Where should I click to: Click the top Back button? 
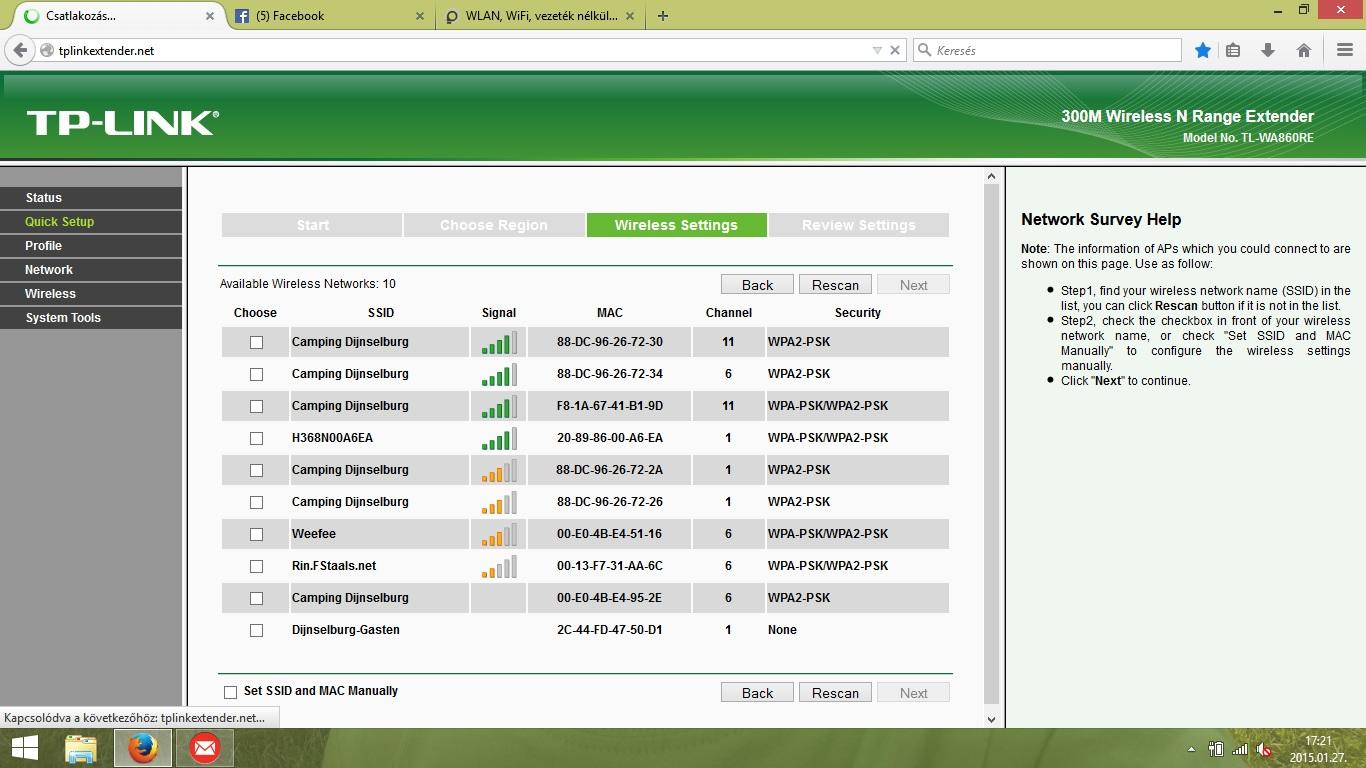[757, 285]
